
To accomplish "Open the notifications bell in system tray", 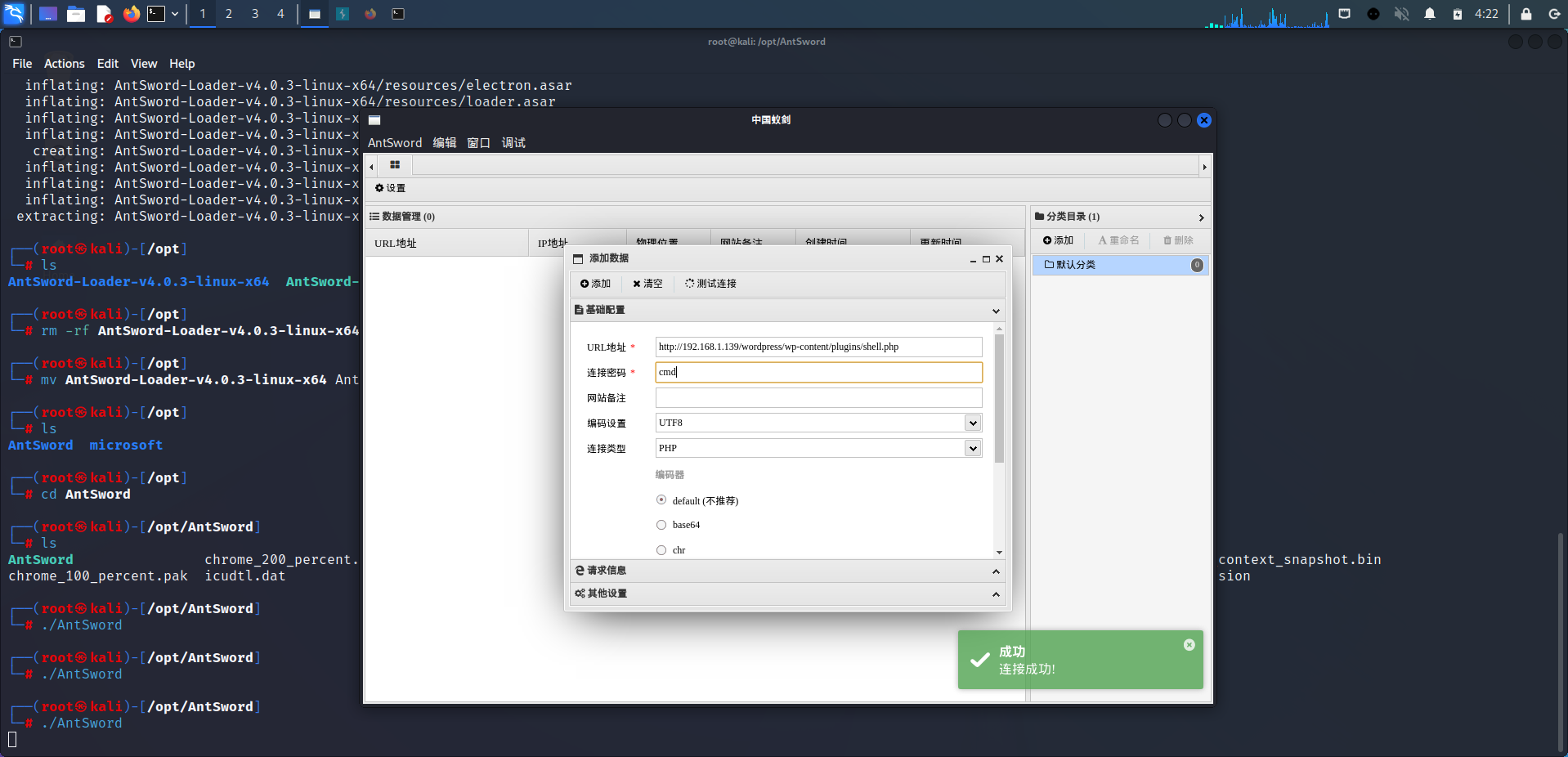I will (x=1430, y=14).
